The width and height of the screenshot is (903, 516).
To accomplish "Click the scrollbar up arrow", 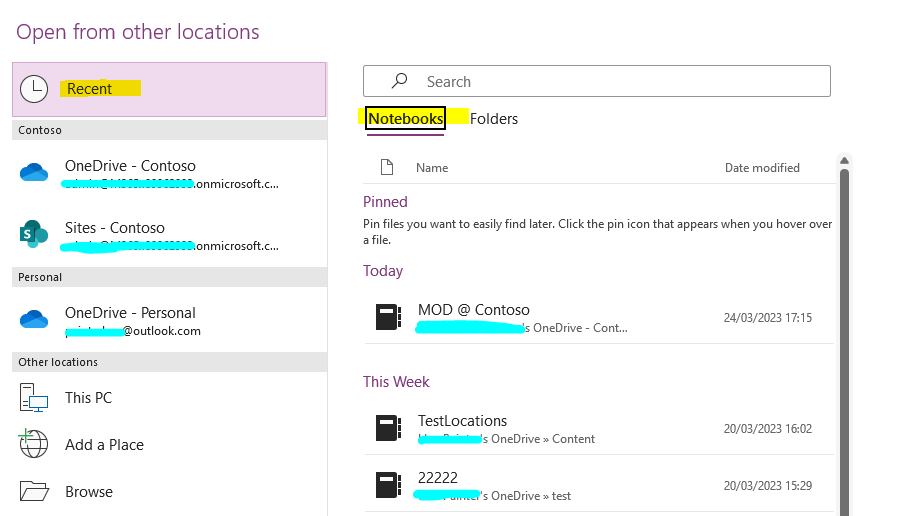I will click(844, 161).
